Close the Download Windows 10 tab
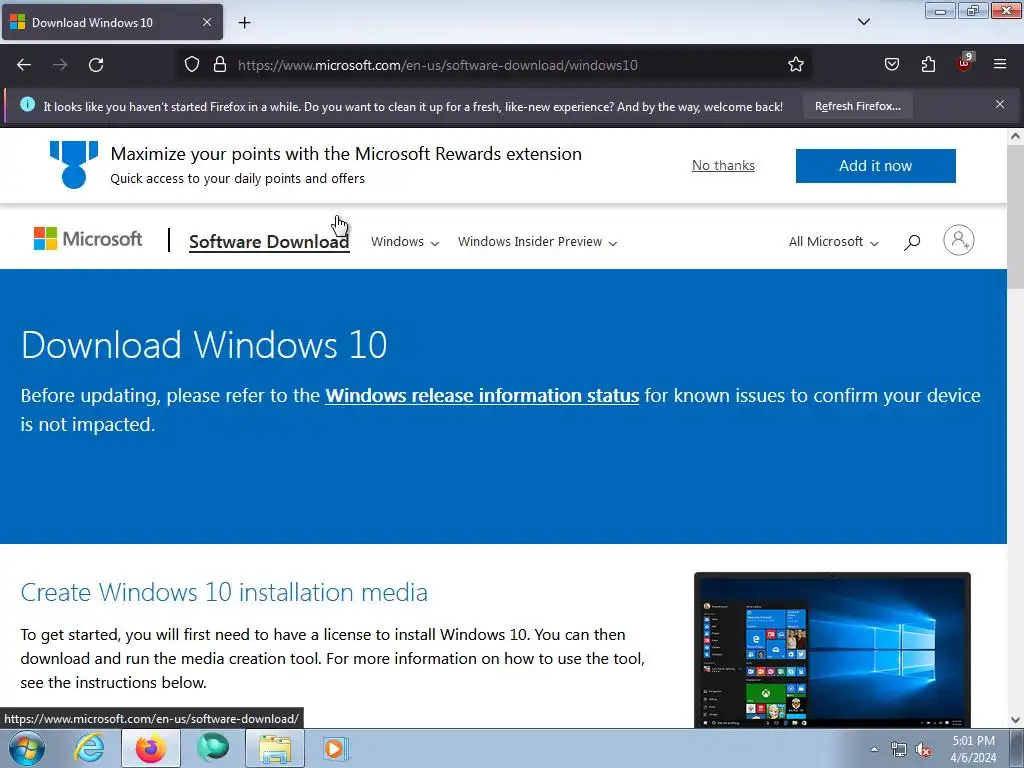 coord(206,22)
